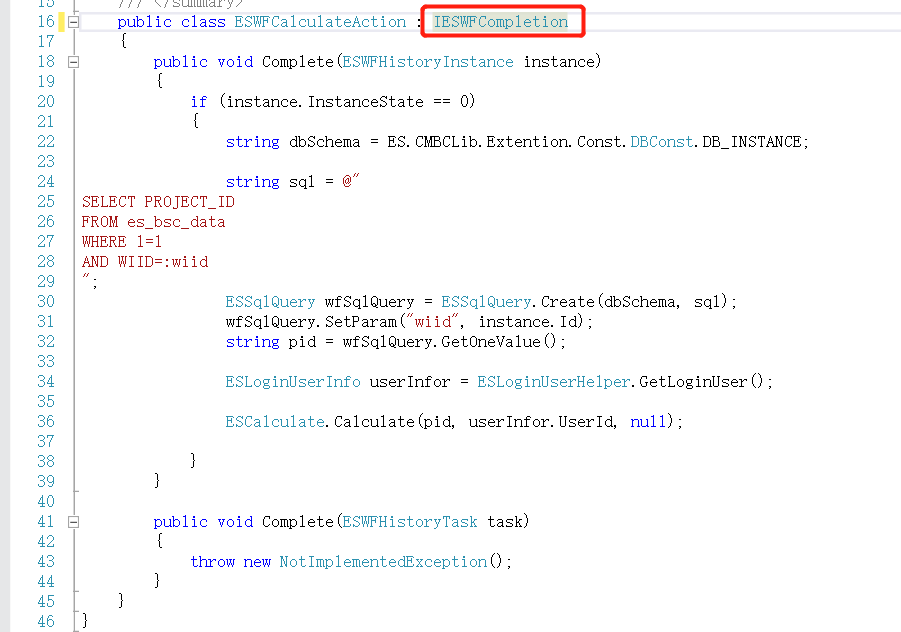Click InstanceState in the if condition
This screenshot has width=901, height=632.
tap(365, 102)
